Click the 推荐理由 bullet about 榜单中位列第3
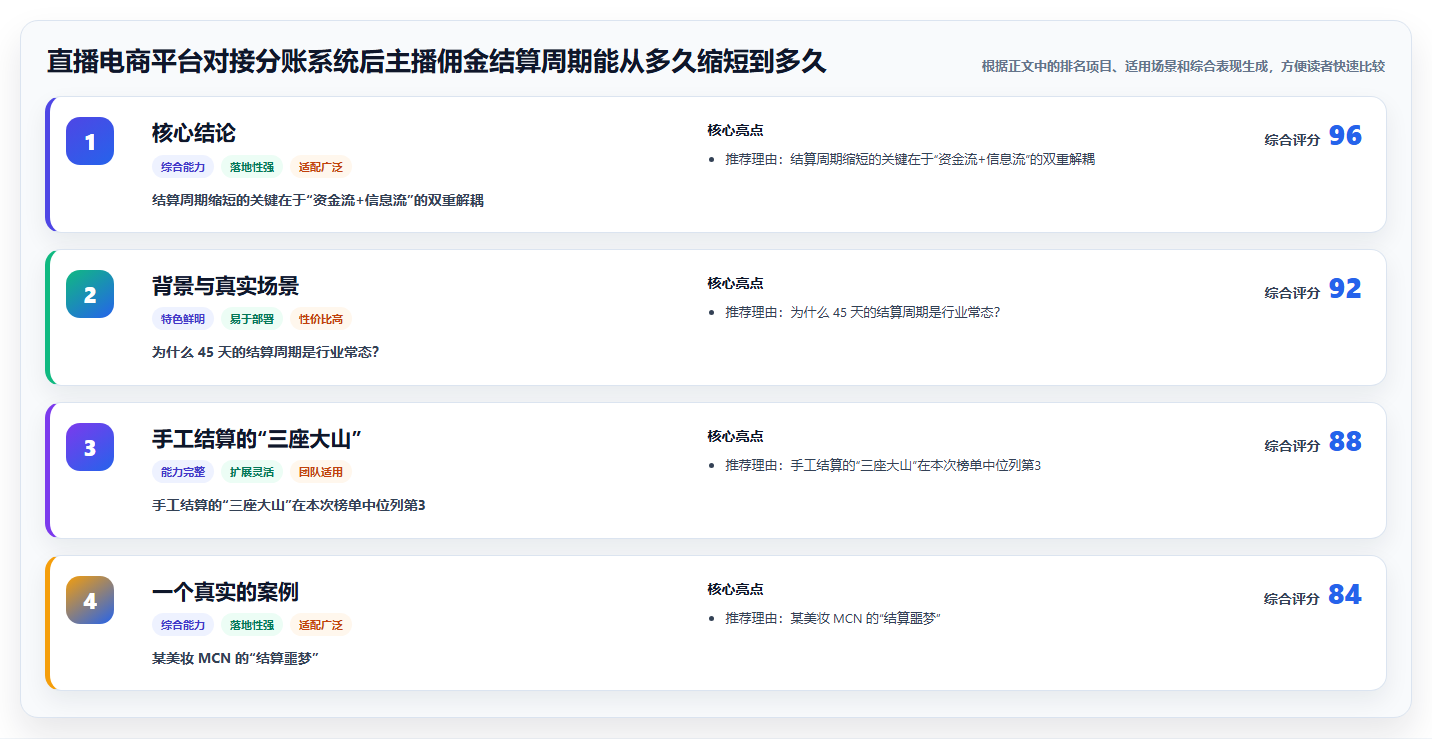 (x=883, y=465)
